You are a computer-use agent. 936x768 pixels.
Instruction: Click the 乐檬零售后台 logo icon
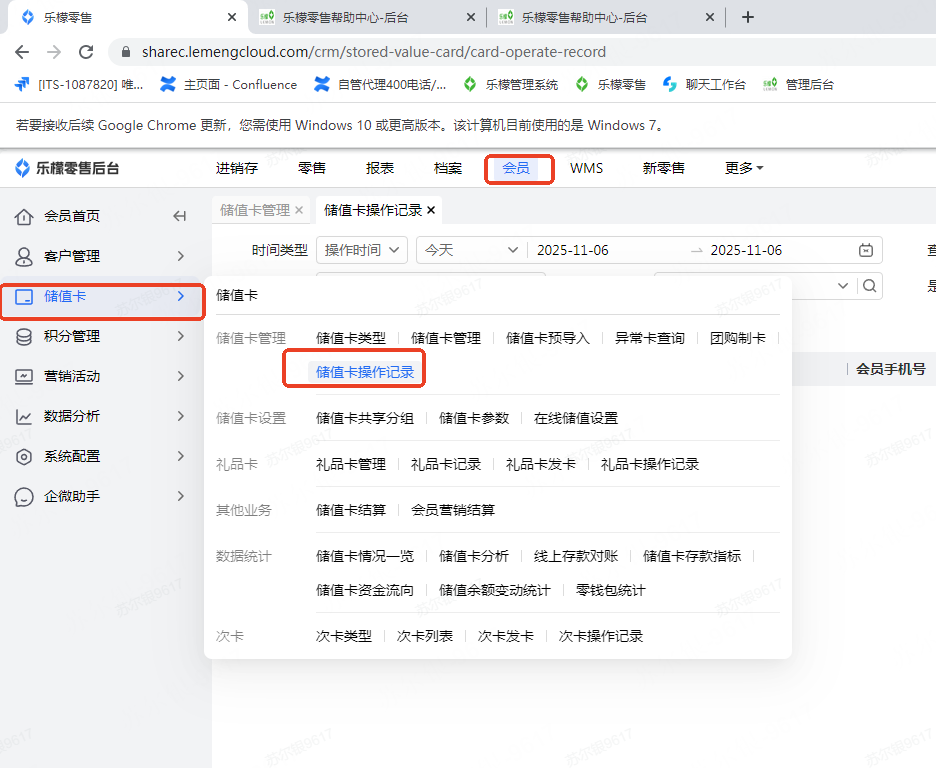(22, 168)
